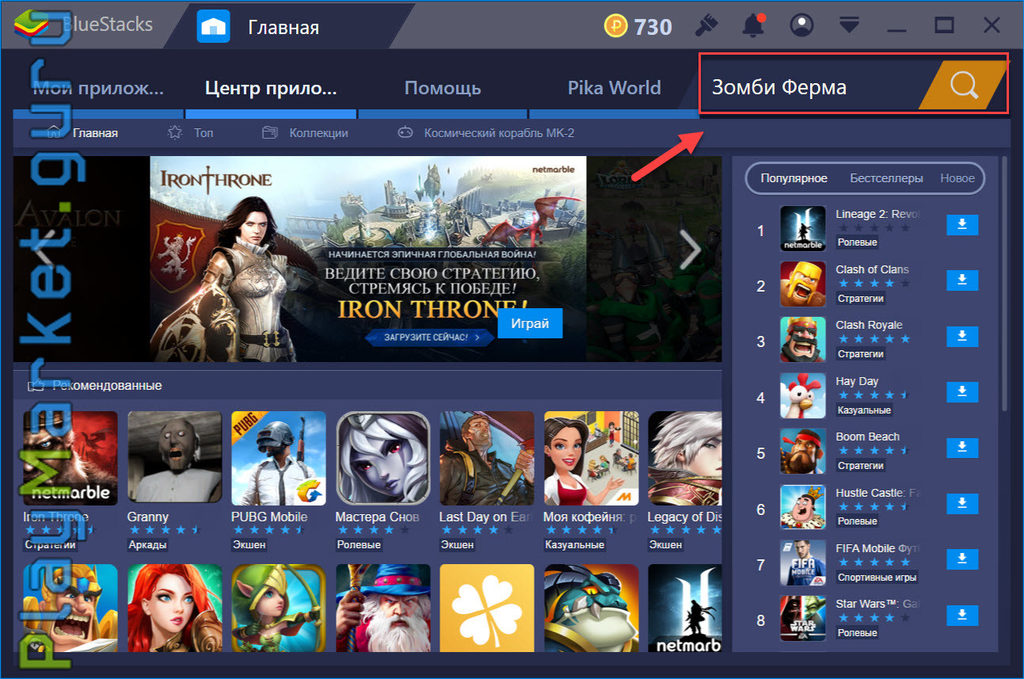Screen dimensions: 1024x679
Task: Open Мастера Снов game thumbnail
Action: click(x=383, y=458)
